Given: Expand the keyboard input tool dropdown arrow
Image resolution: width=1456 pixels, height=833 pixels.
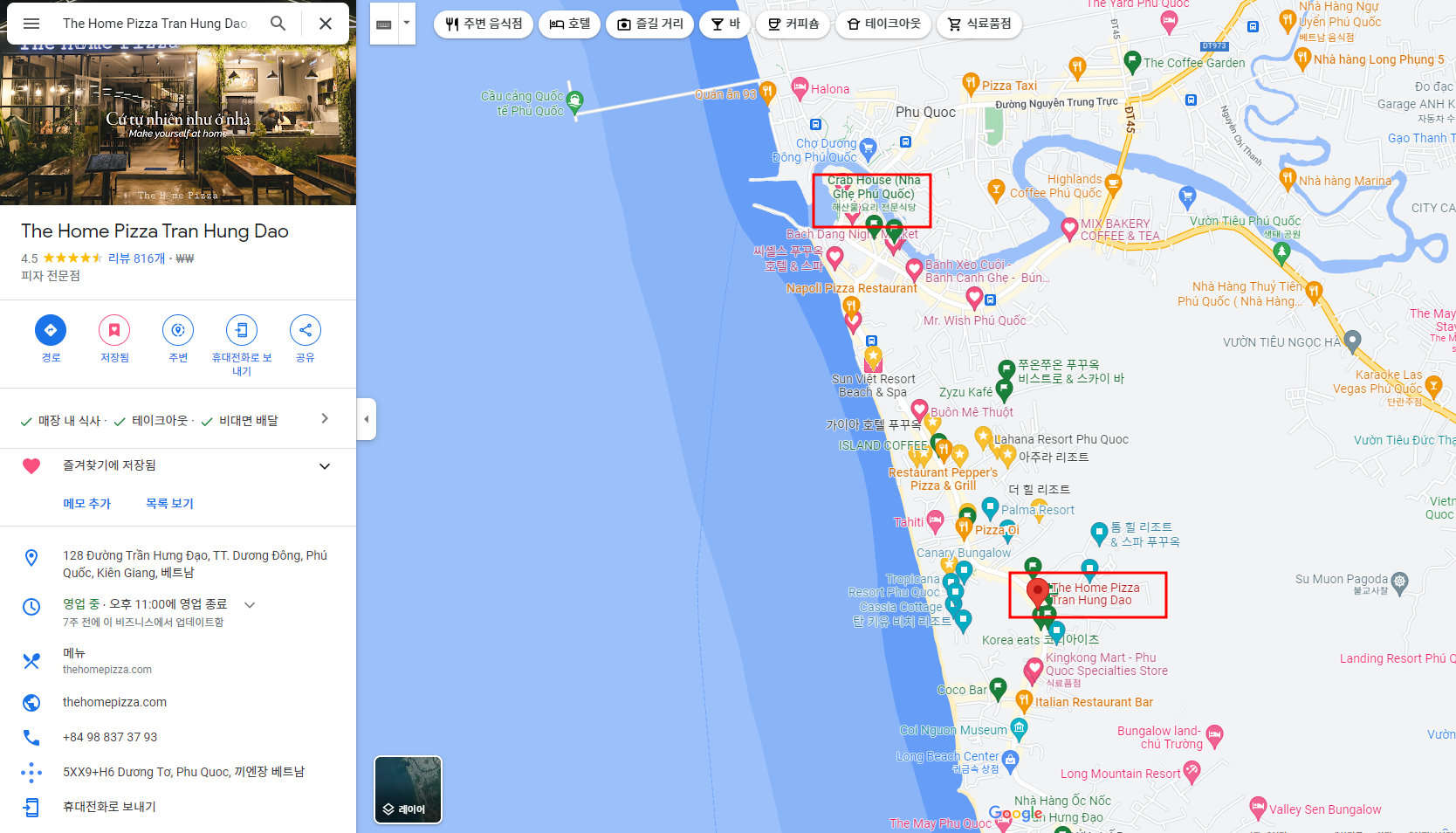Looking at the screenshot, I should point(406,23).
